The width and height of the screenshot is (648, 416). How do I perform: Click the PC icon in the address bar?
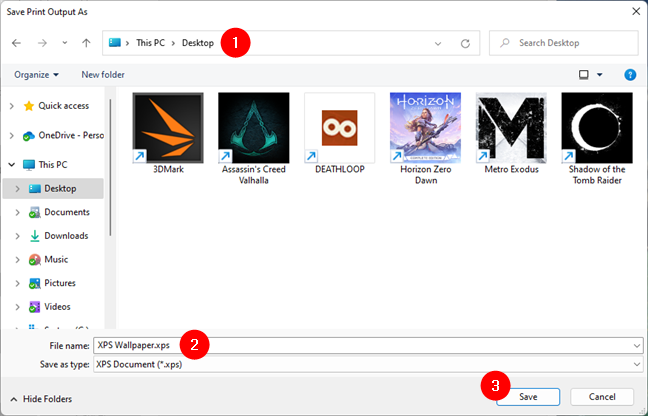coord(114,43)
